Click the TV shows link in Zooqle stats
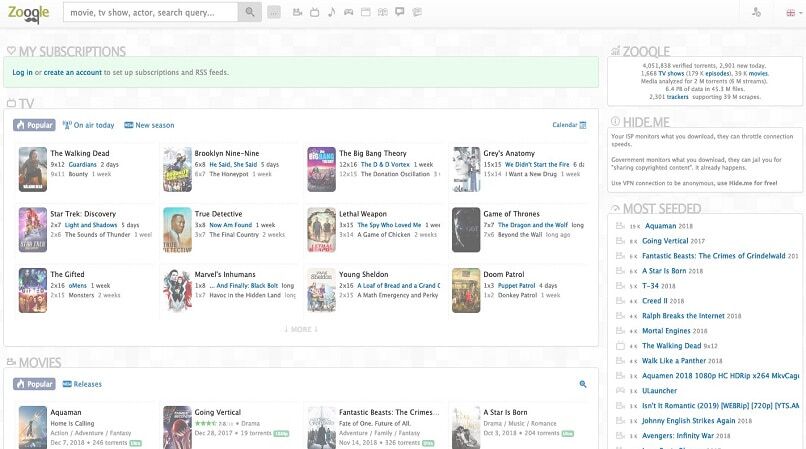 tap(671, 74)
